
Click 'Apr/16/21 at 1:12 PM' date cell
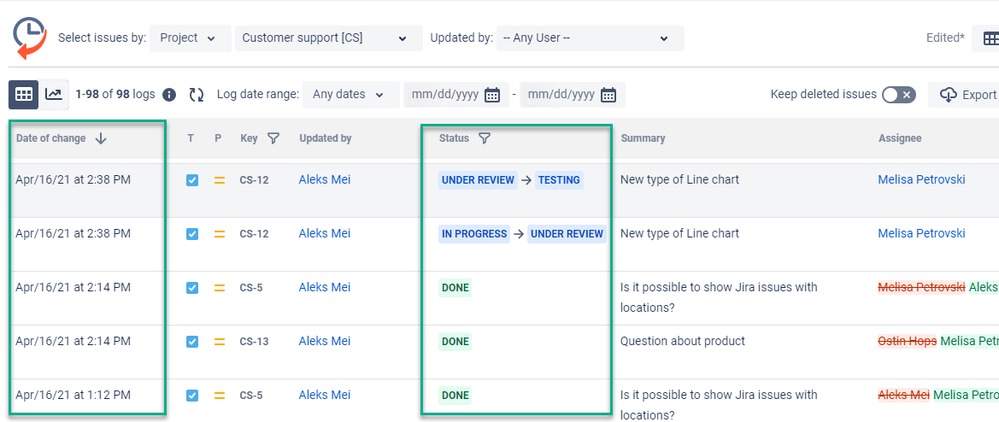[x=73, y=395]
